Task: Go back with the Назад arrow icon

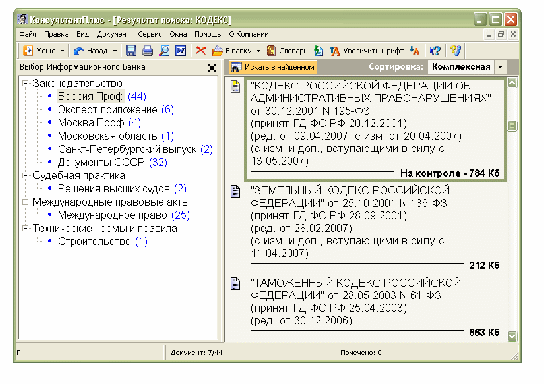Action: click(79, 51)
